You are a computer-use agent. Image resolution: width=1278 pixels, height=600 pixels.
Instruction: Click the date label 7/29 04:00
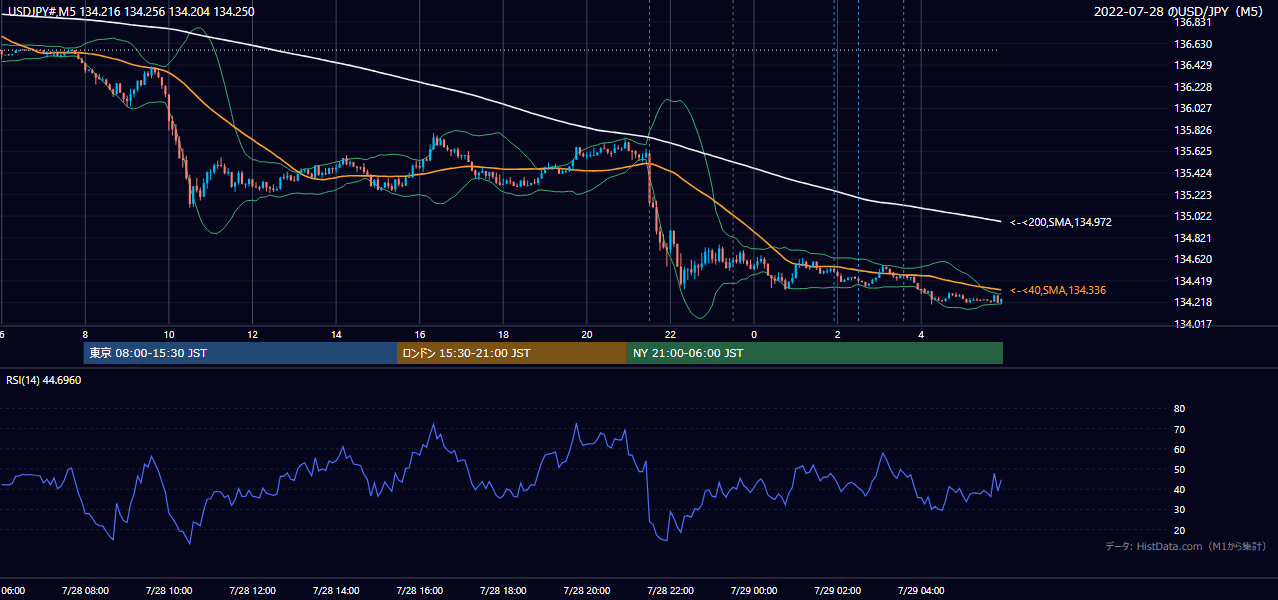click(921, 590)
